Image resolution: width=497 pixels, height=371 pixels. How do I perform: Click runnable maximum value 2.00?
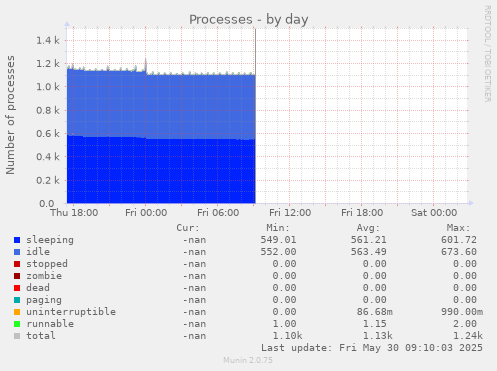pos(465,324)
